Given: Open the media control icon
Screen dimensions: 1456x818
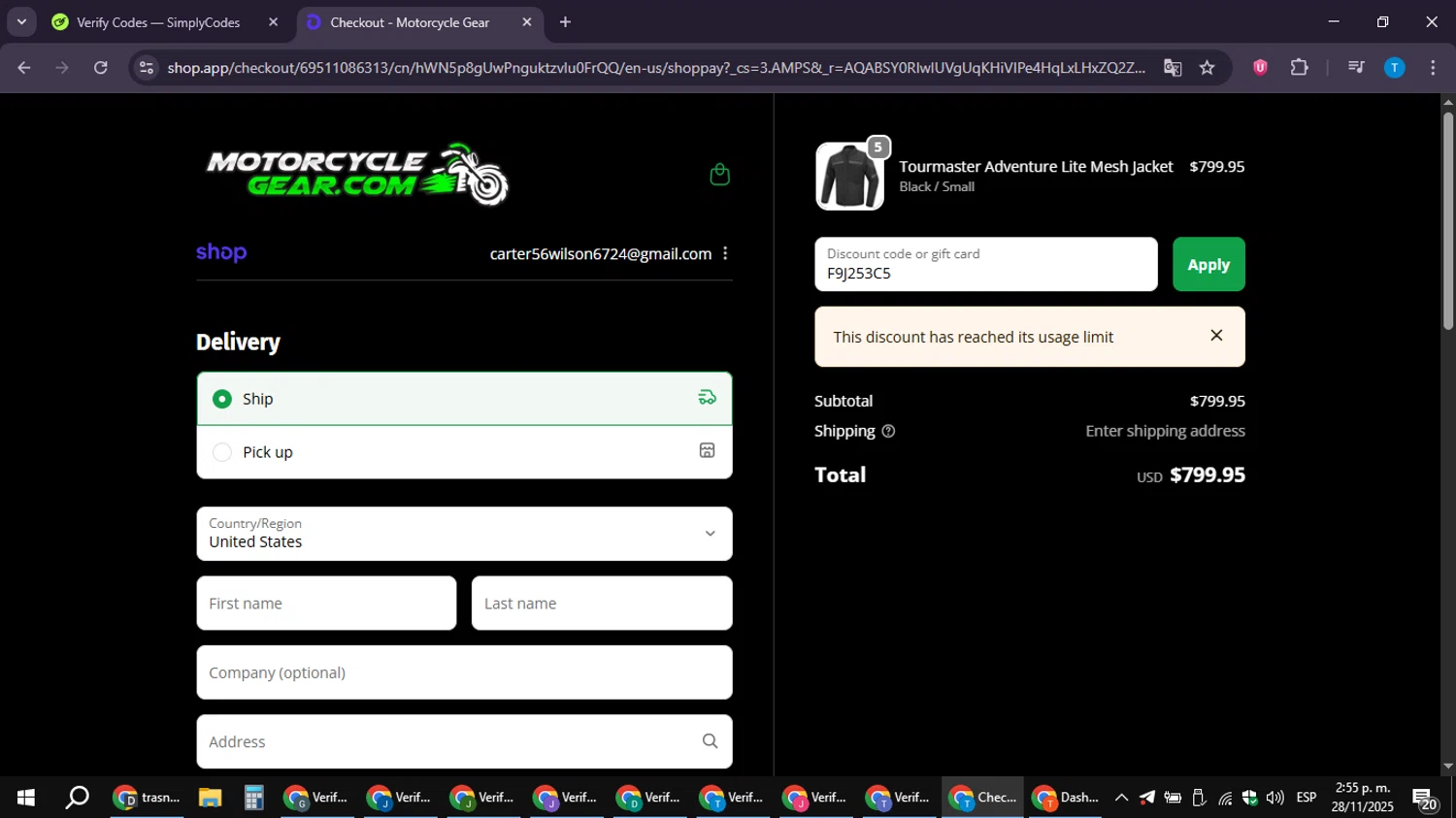Looking at the screenshot, I should pyautogui.click(x=1356, y=68).
